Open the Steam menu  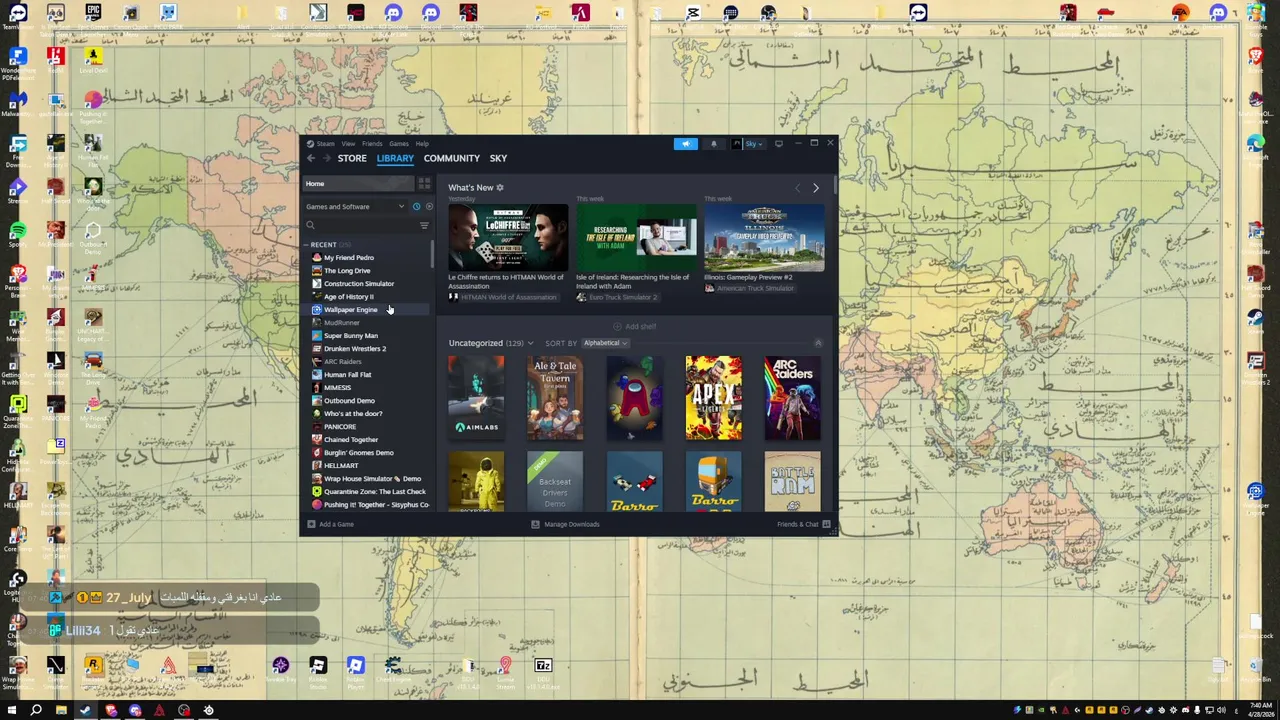328,144
